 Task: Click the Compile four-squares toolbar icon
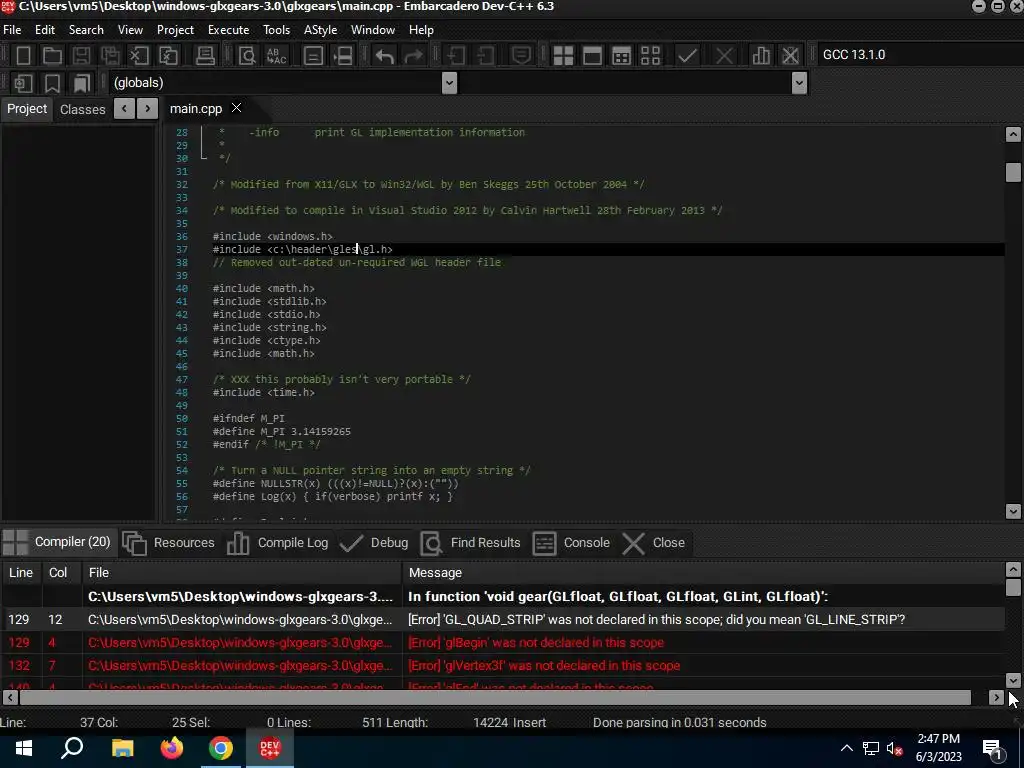(563, 56)
